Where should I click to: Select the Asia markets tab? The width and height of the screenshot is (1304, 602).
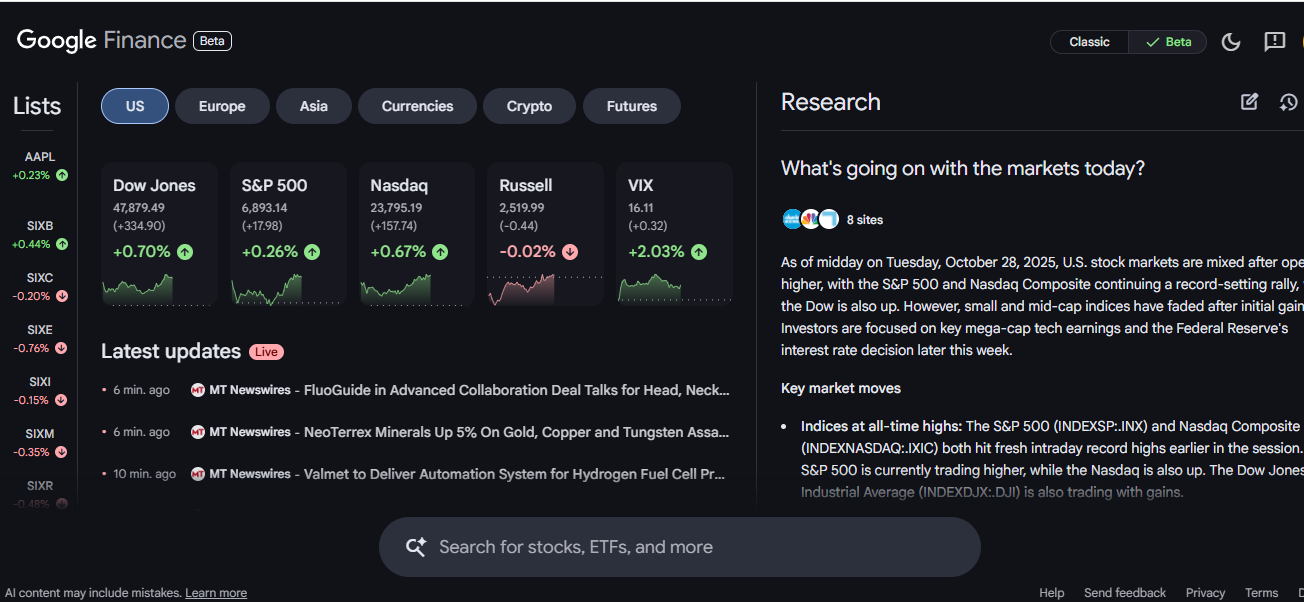pyautogui.click(x=314, y=106)
